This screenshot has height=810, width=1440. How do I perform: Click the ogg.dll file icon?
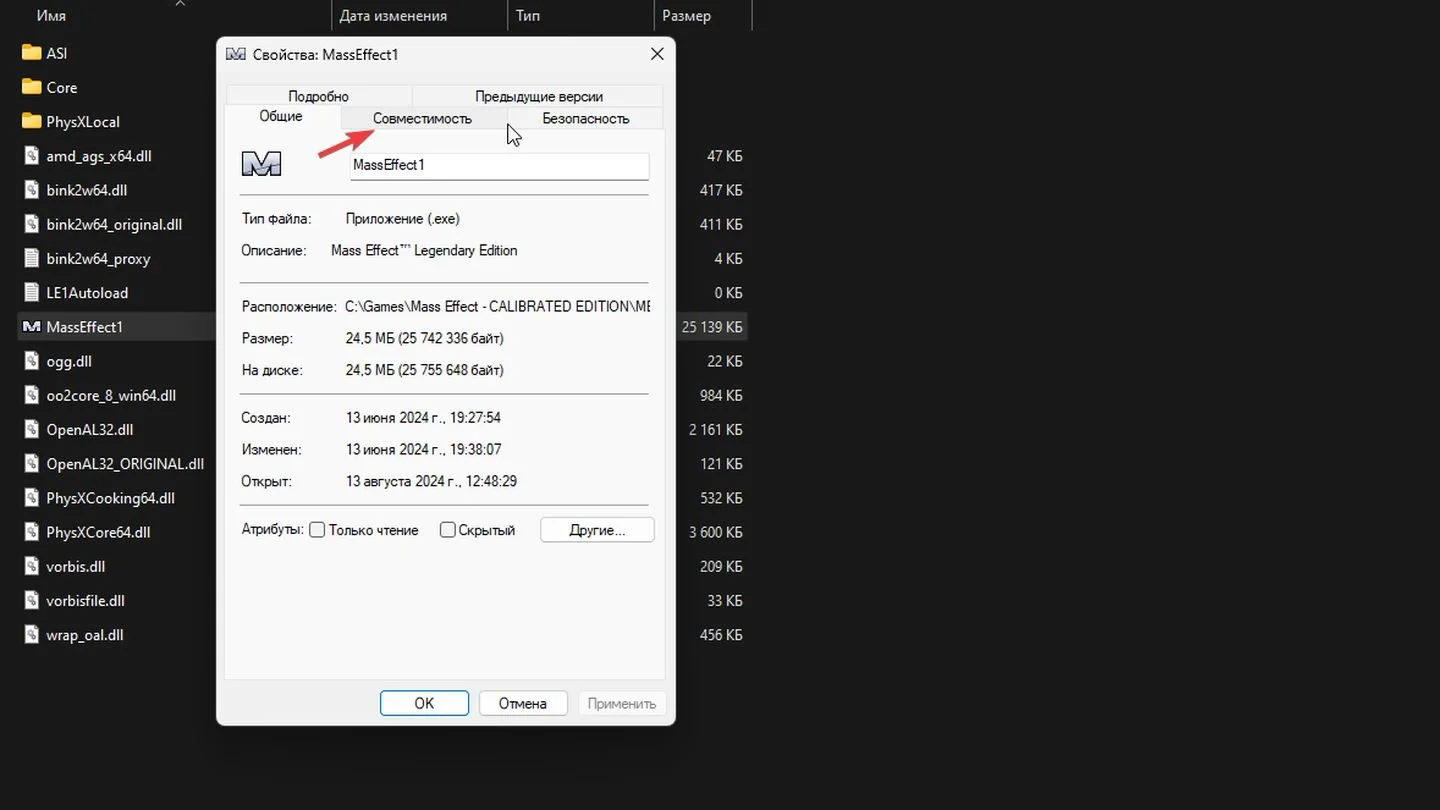pyautogui.click(x=31, y=361)
